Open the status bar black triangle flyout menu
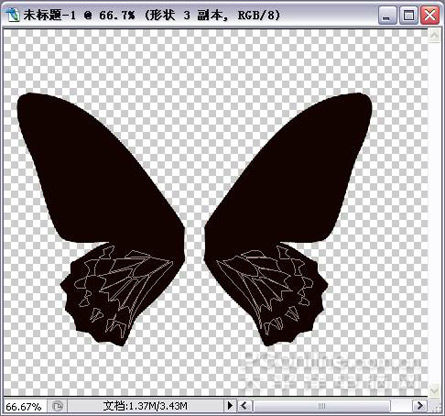The height and width of the screenshot is (416, 445). pos(230,406)
